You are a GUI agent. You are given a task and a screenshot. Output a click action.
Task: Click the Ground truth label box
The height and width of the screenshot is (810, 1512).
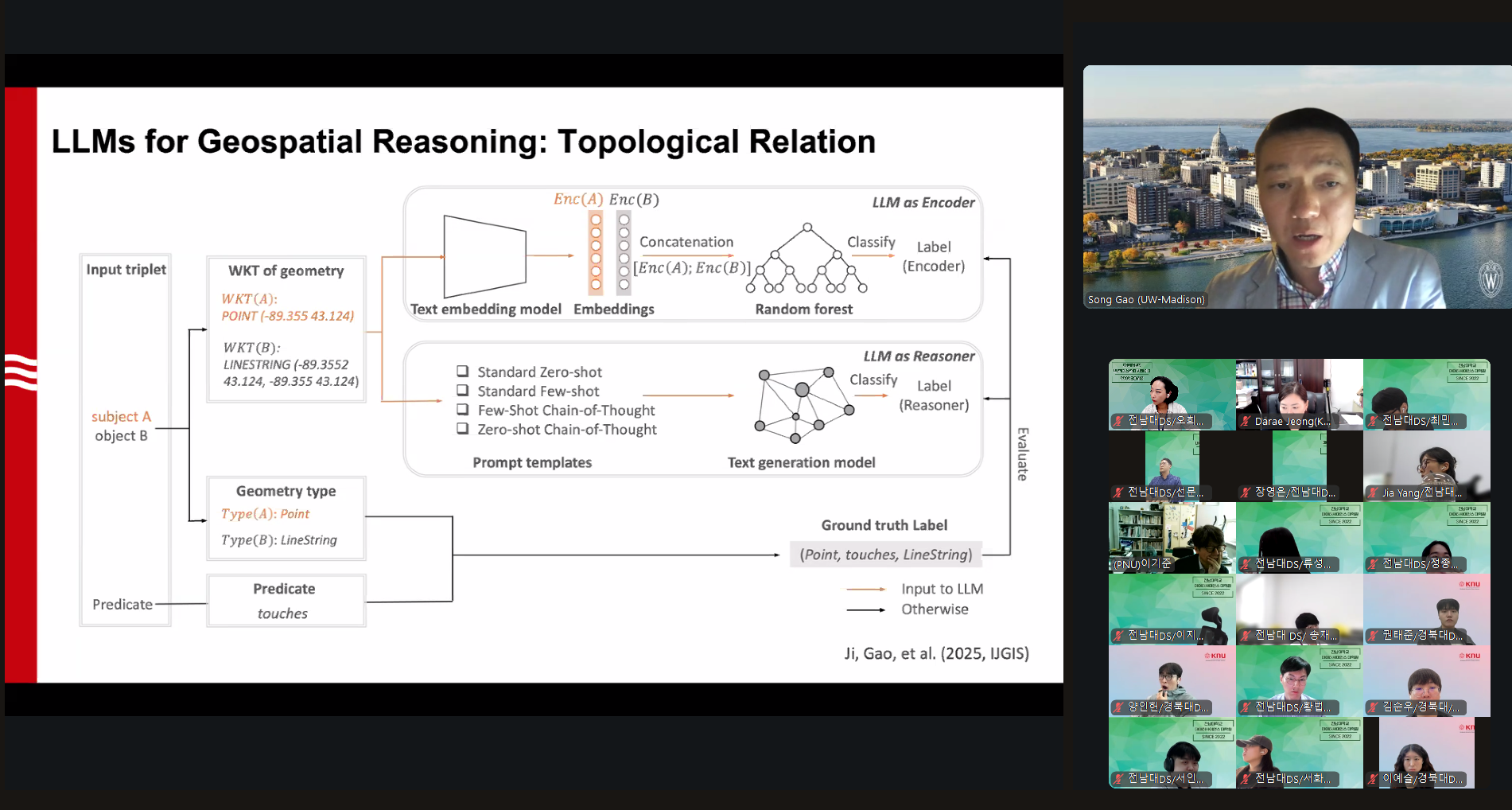pyautogui.click(x=885, y=555)
